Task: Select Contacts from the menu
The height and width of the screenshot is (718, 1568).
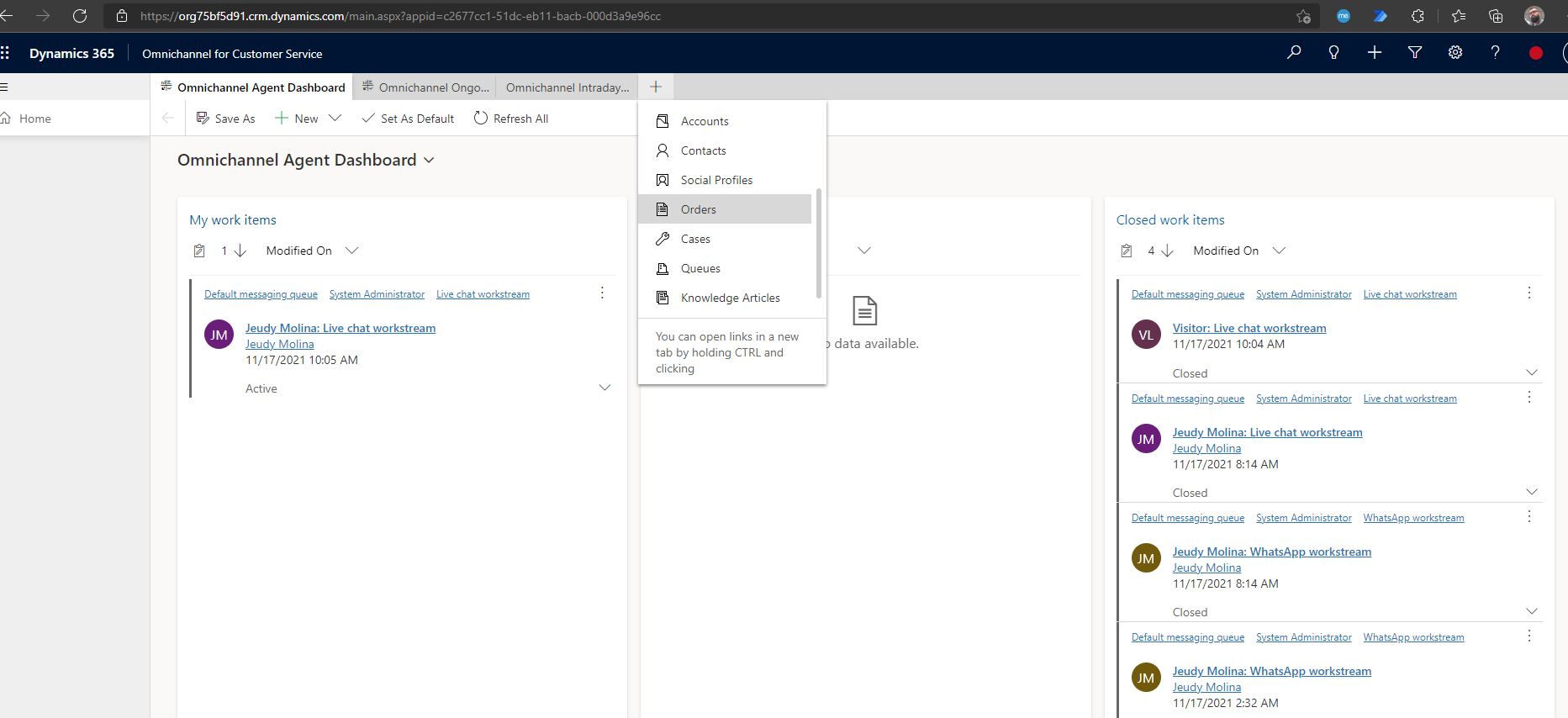Action: (725, 150)
